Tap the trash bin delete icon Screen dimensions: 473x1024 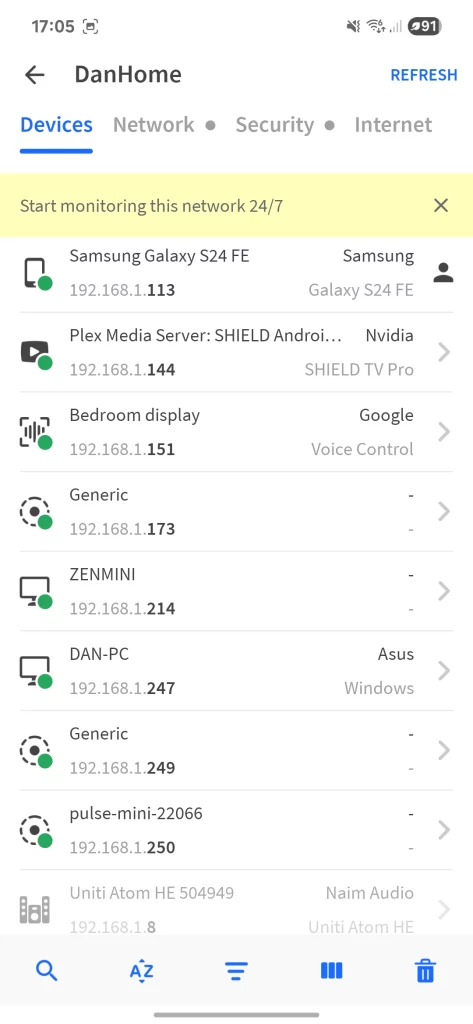(425, 971)
